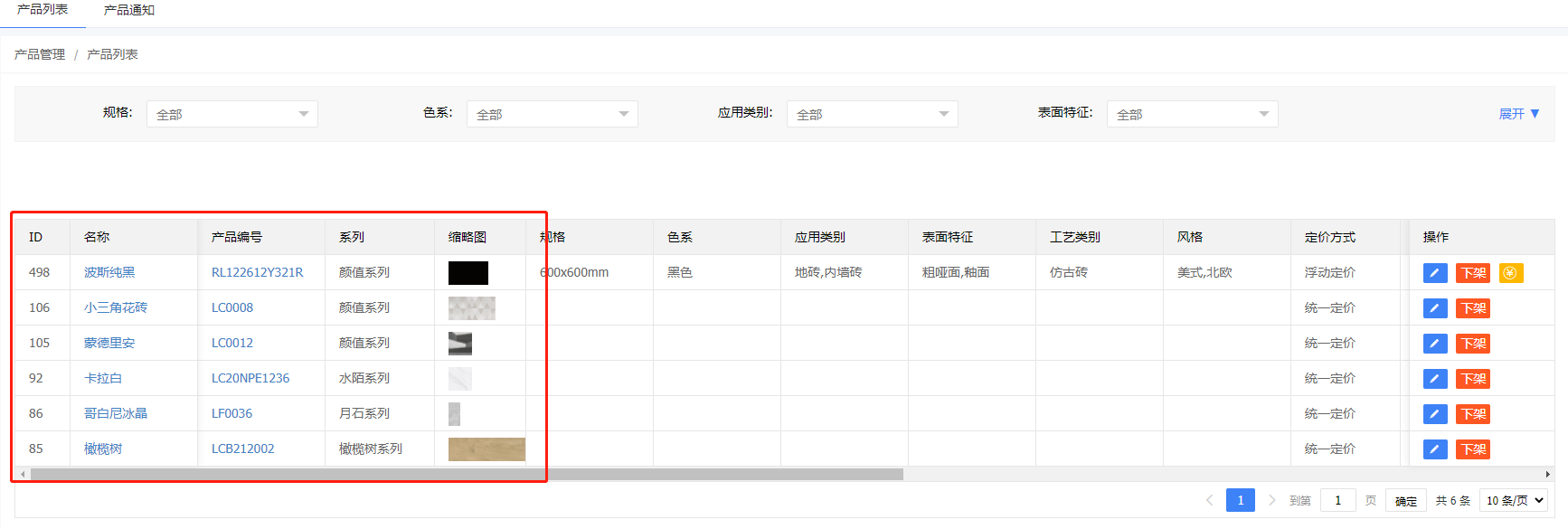
Task: View black thumbnail of 波斯纯黑
Action: coord(468,273)
